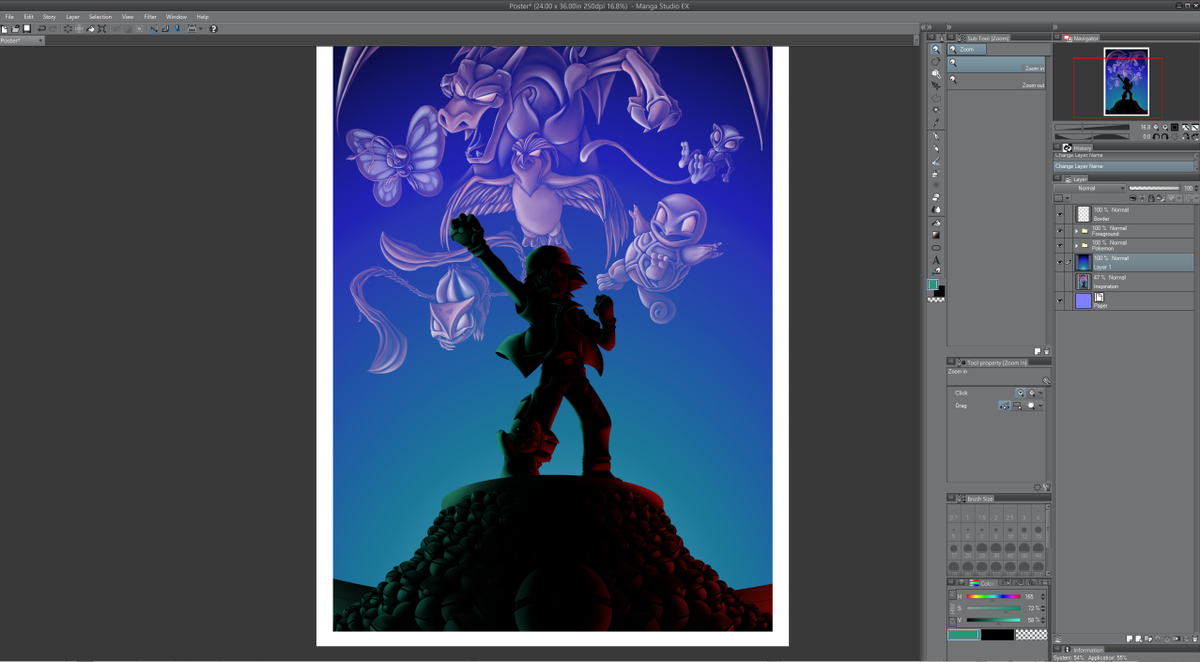Click the Clear selection toolbar icon
The image size is (1200, 662).
click(67, 29)
